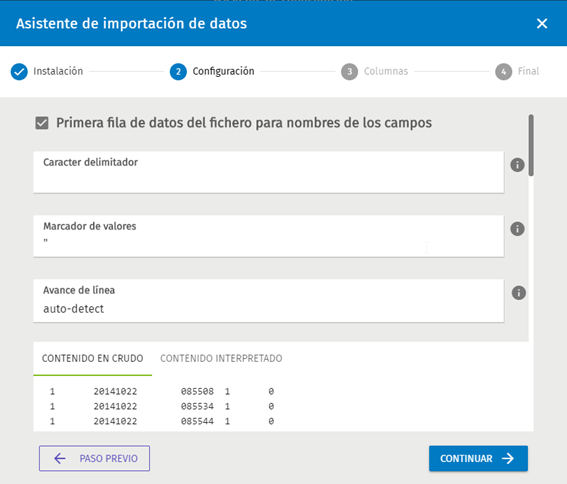567x484 pixels.
Task: Click the Columnas step number 3 circle
Action: (349, 72)
